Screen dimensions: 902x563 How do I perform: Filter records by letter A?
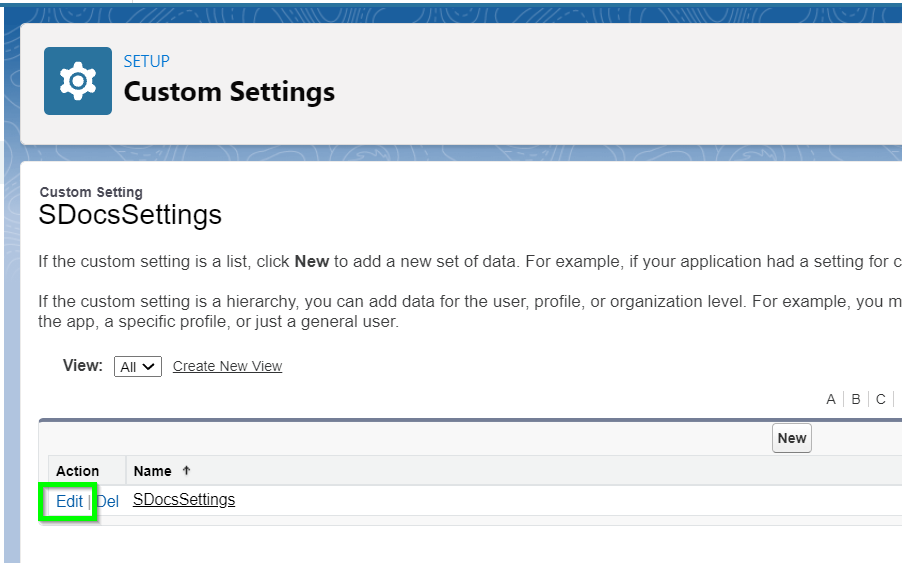pos(831,399)
